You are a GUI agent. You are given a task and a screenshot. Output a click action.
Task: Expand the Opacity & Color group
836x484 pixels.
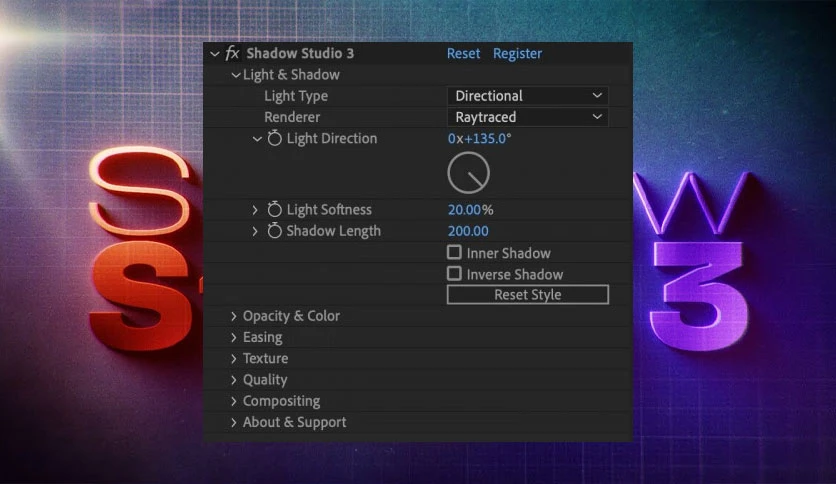click(234, 316)
